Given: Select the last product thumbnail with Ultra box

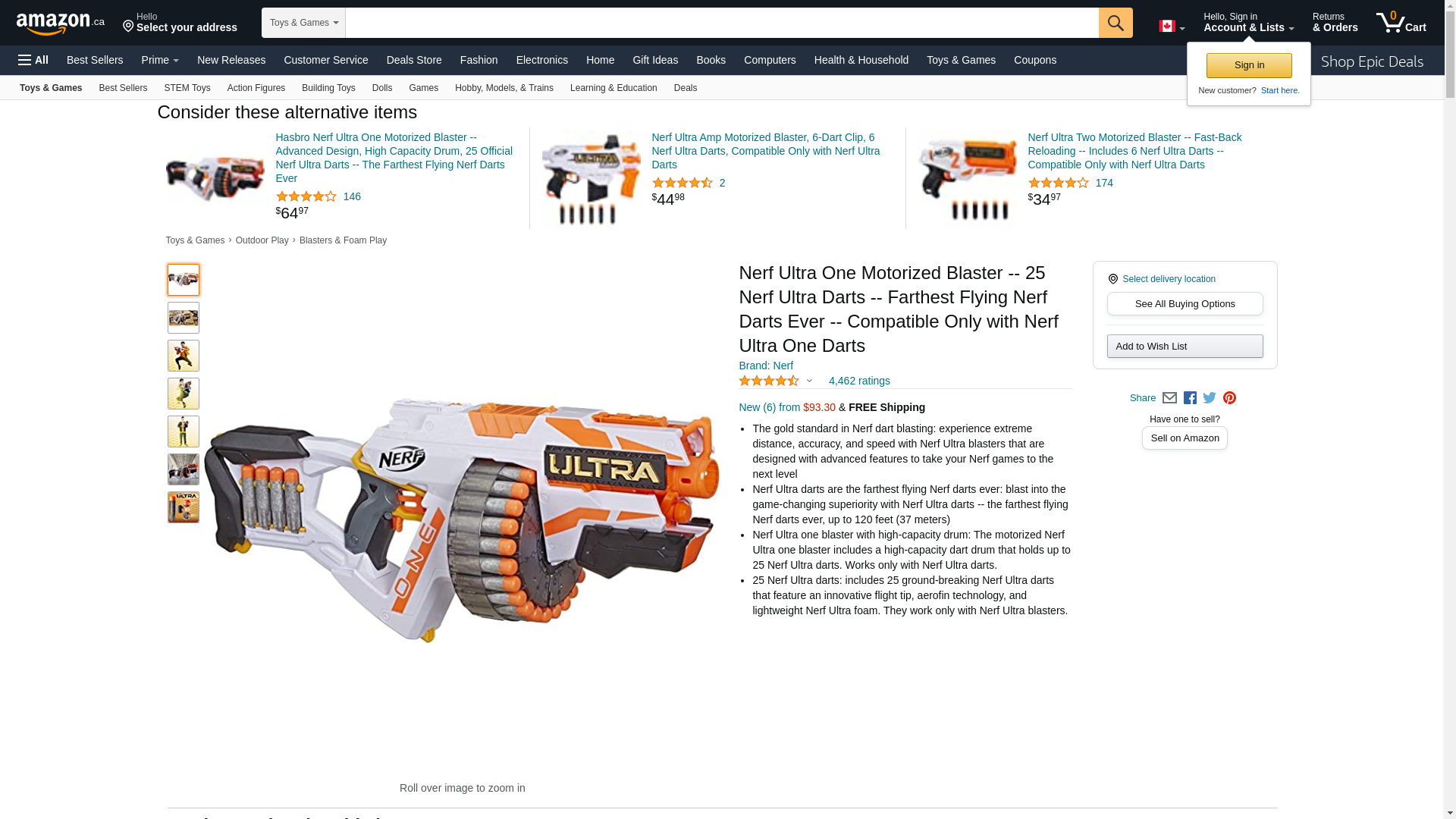Looking at the screenshot, I should (x=184, y=507).
